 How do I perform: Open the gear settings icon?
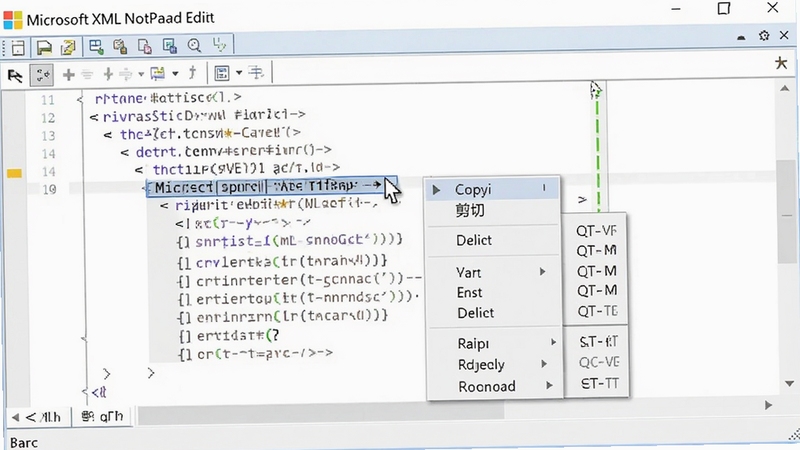click(764, 36)
